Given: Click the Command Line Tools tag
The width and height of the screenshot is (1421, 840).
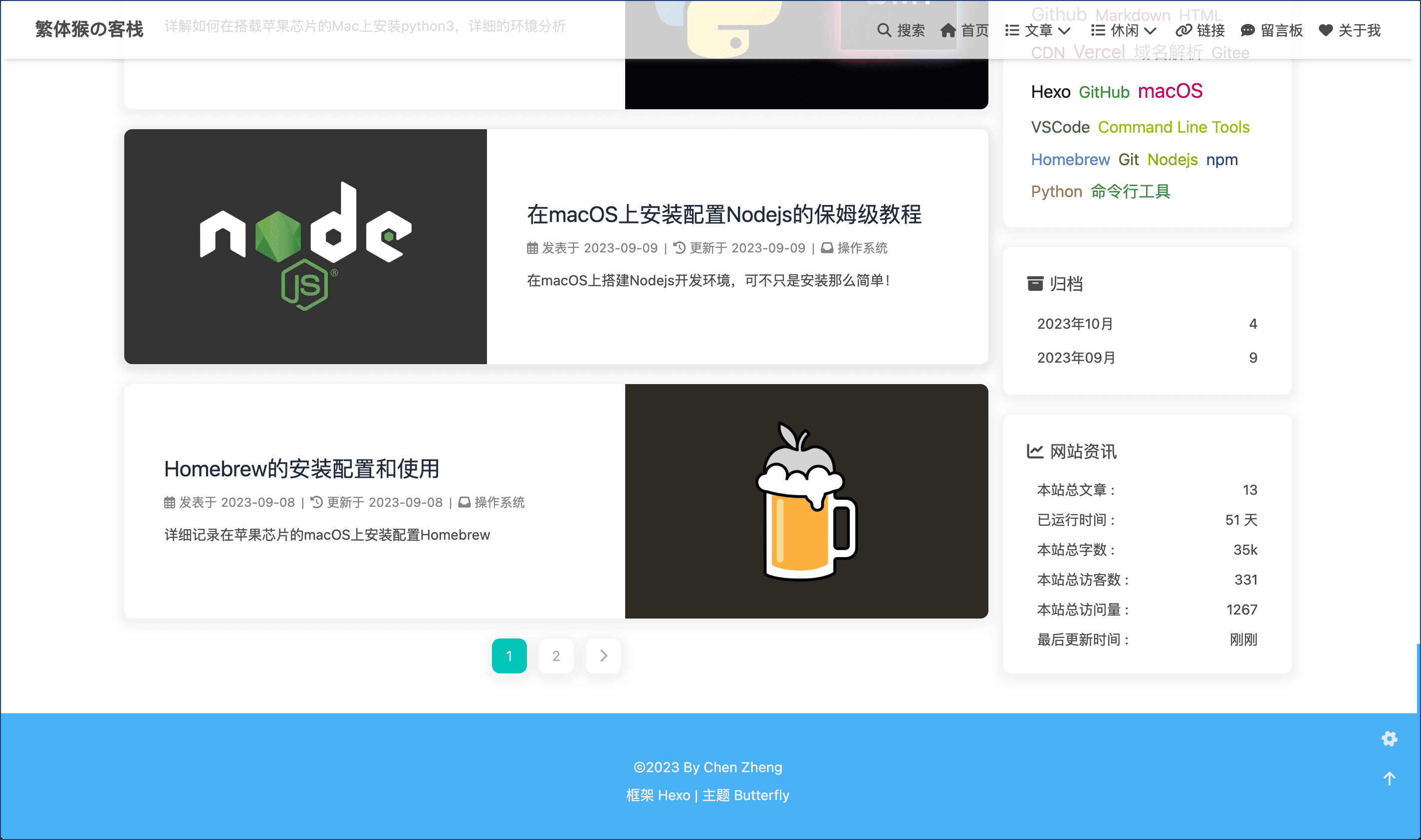Looking at the screenshot, I should 1174,127.
